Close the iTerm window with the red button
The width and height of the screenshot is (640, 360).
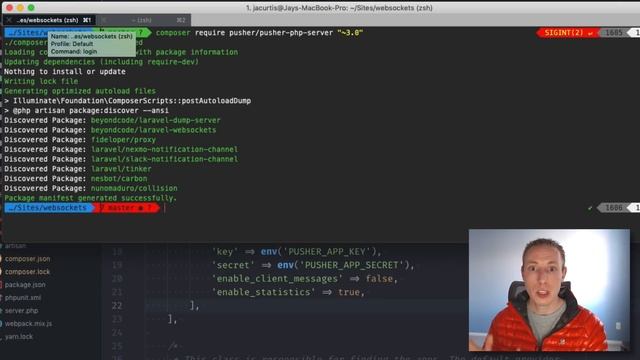click(9, 7)
